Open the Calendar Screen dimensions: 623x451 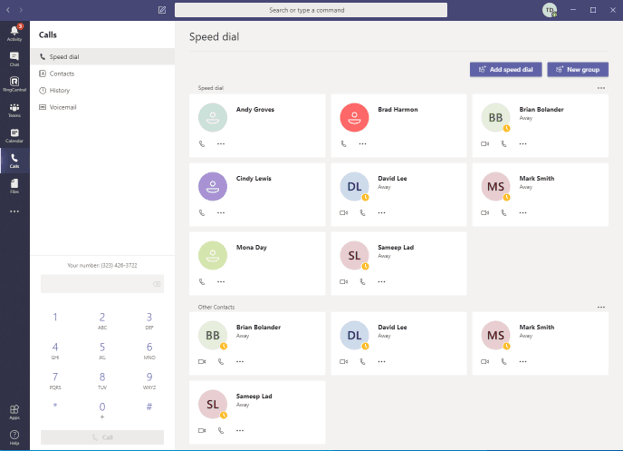14,135
